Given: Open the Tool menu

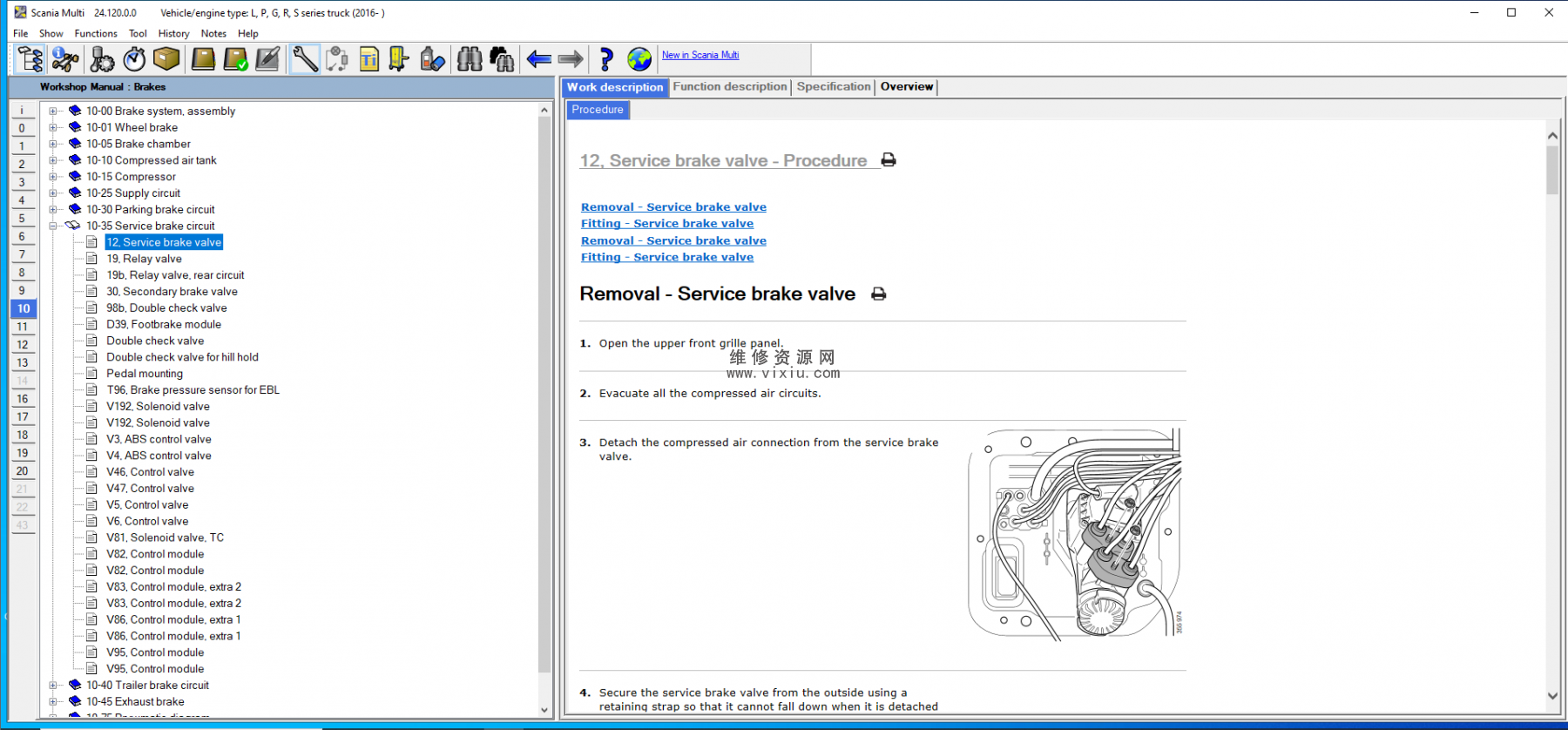Looking at the screenshot, I should (138, 33).
